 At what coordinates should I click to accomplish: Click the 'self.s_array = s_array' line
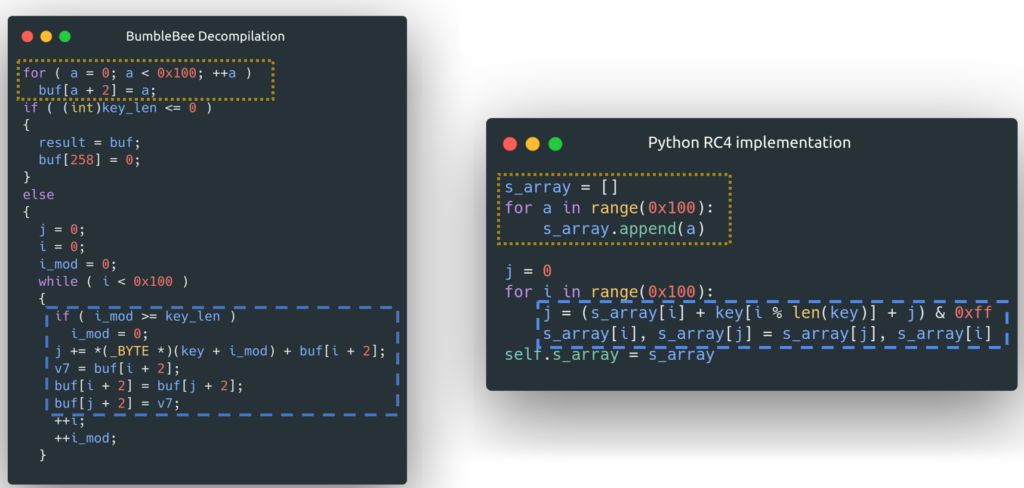coord(609,355)
